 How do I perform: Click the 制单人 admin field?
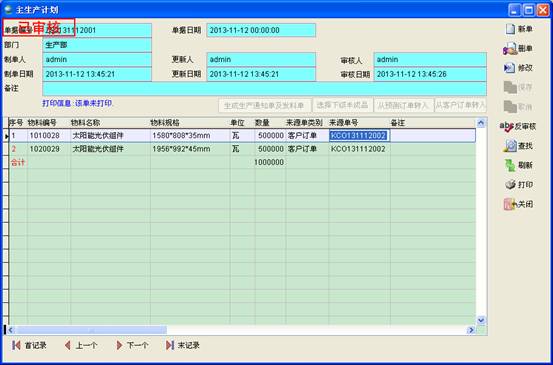tap(97, 60)
